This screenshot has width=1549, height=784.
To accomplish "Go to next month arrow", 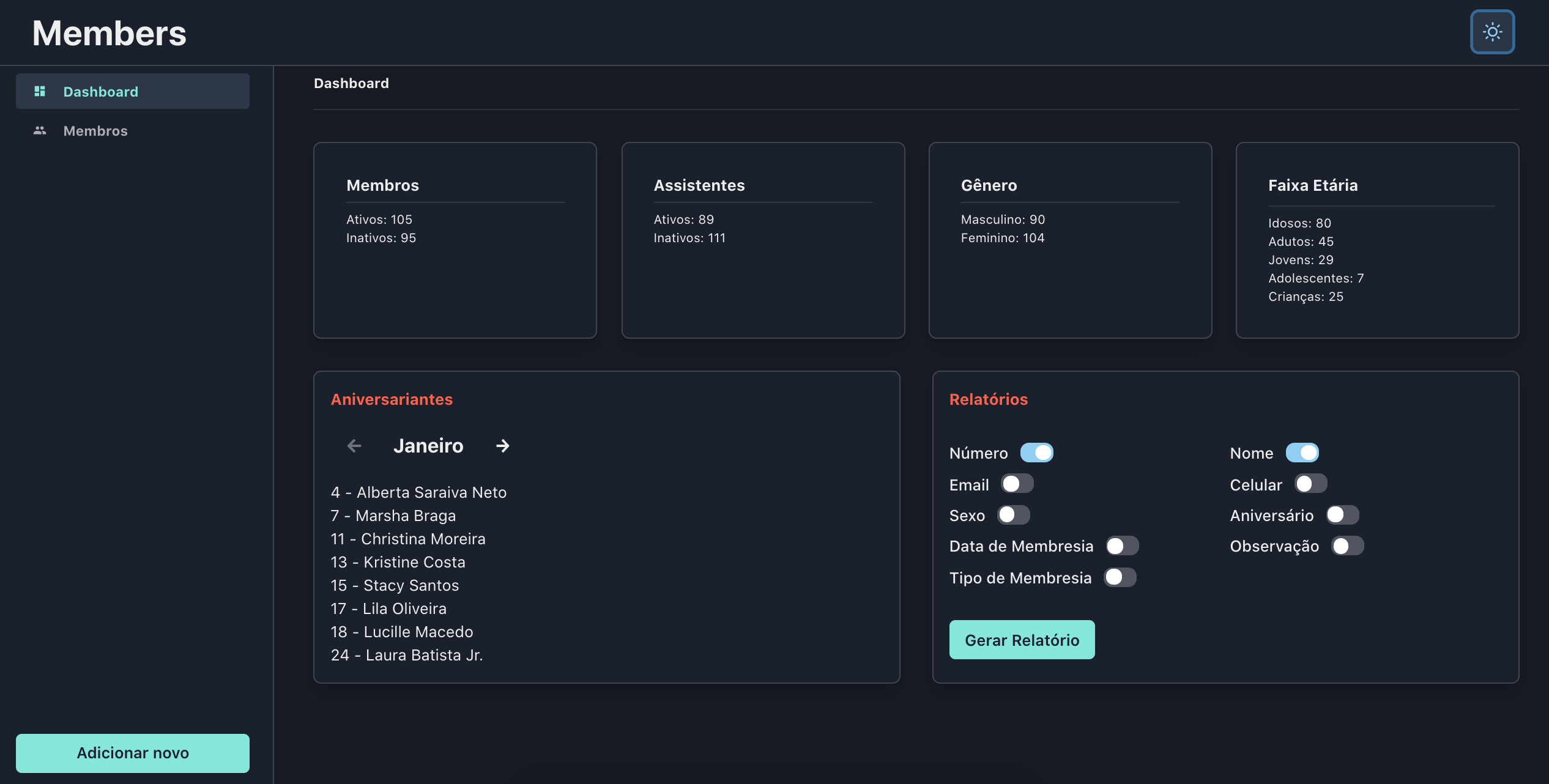I will [503, 446].
